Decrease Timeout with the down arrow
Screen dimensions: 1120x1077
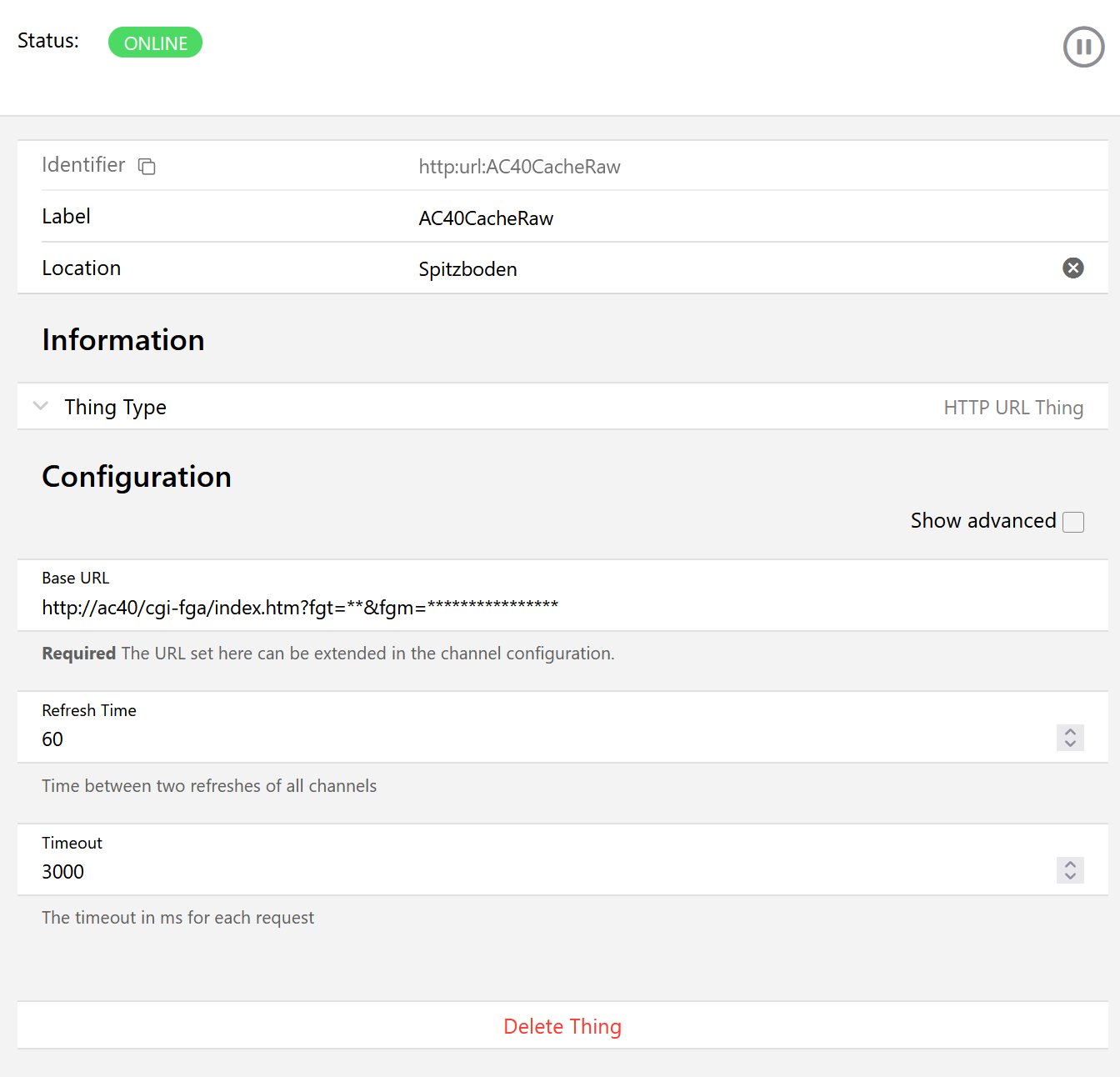[x=1070, y=877]
